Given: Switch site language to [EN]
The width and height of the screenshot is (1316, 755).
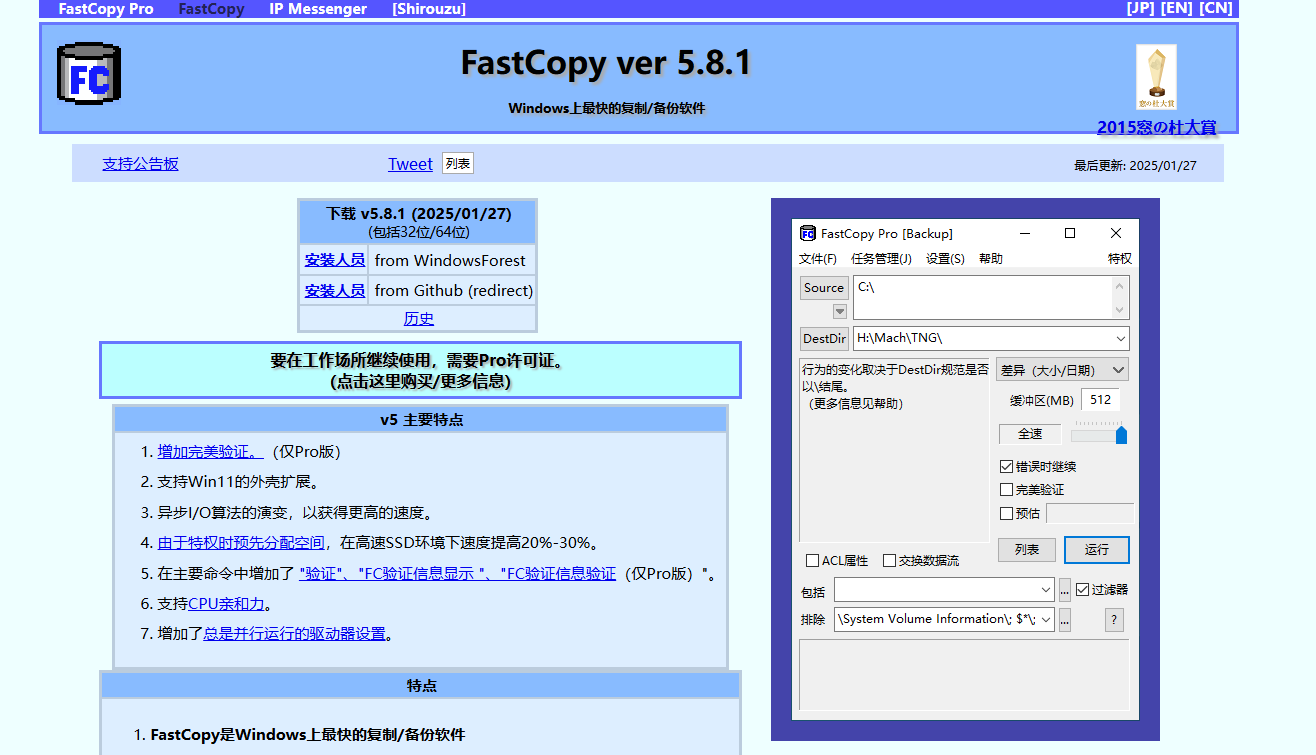Looking at the screenshot, I should (1177, 8).
